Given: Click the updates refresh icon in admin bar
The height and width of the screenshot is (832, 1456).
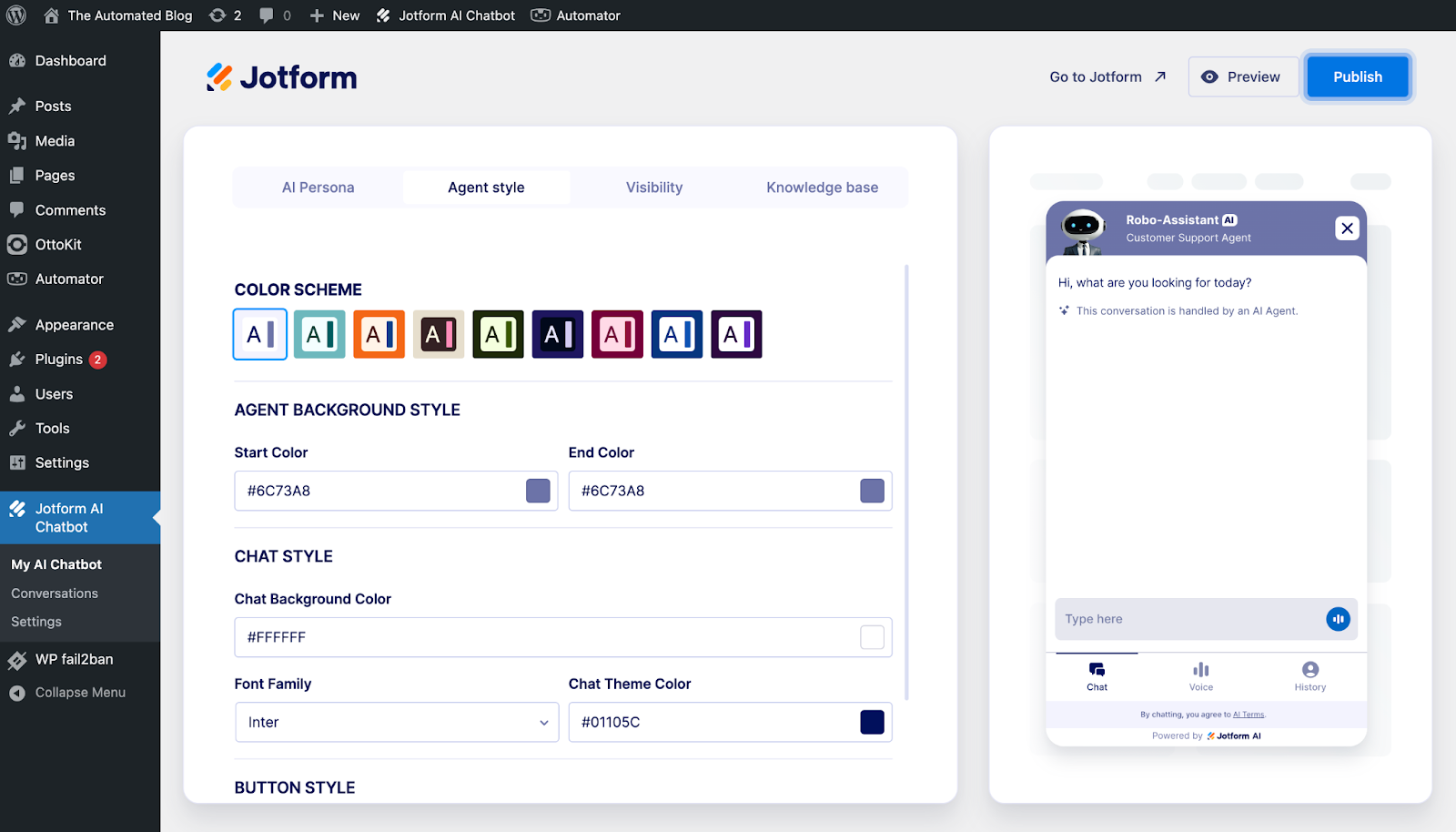Looking at the screenshot, I should pos(218,15).
